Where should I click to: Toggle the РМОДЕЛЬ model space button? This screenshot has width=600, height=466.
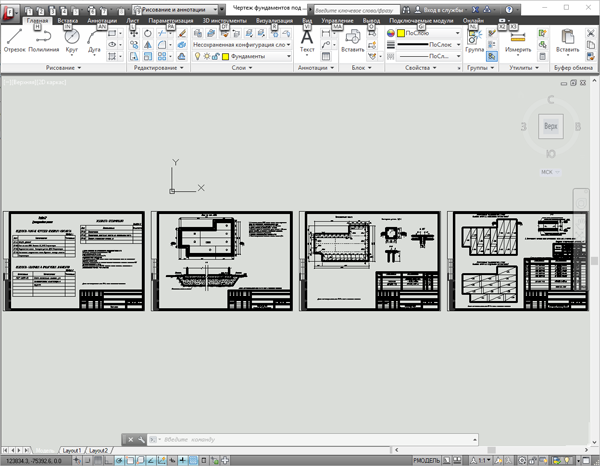click(x=427, y=461)
